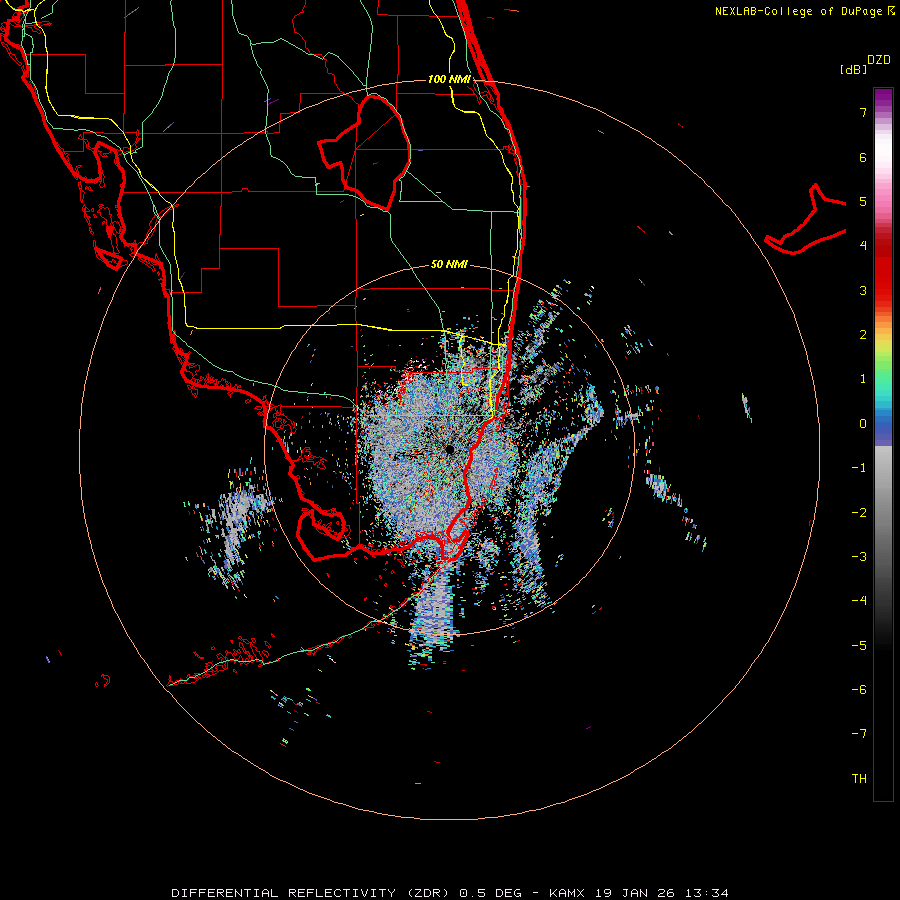The image size is (900, 900).
Task: Click the NEXLAB-College of DuPage watermark text
Action: pyautogui.click(x=798, y=11)
